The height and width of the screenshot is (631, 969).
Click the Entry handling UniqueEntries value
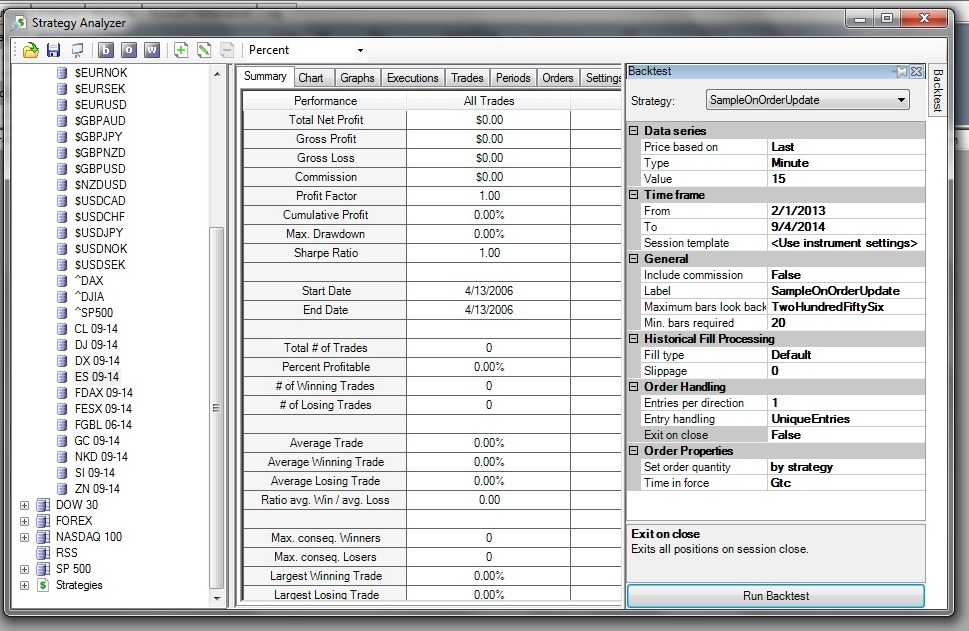coord(846,419)
